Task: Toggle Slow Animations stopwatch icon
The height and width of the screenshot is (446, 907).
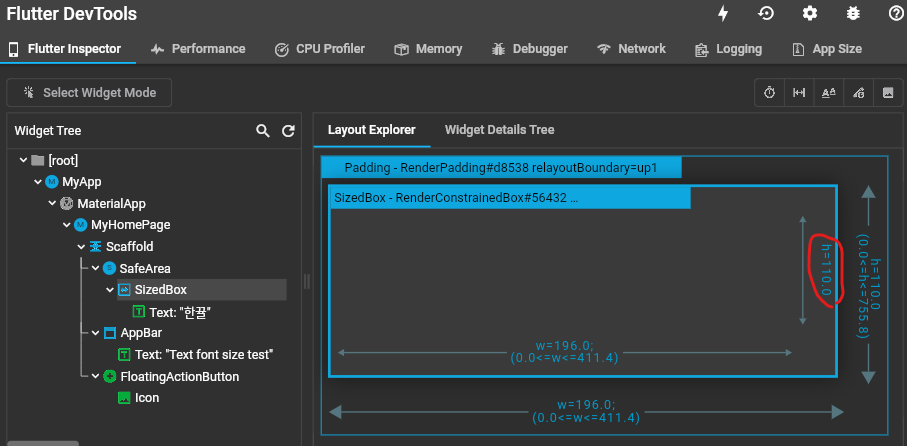Action: point(769,93)
